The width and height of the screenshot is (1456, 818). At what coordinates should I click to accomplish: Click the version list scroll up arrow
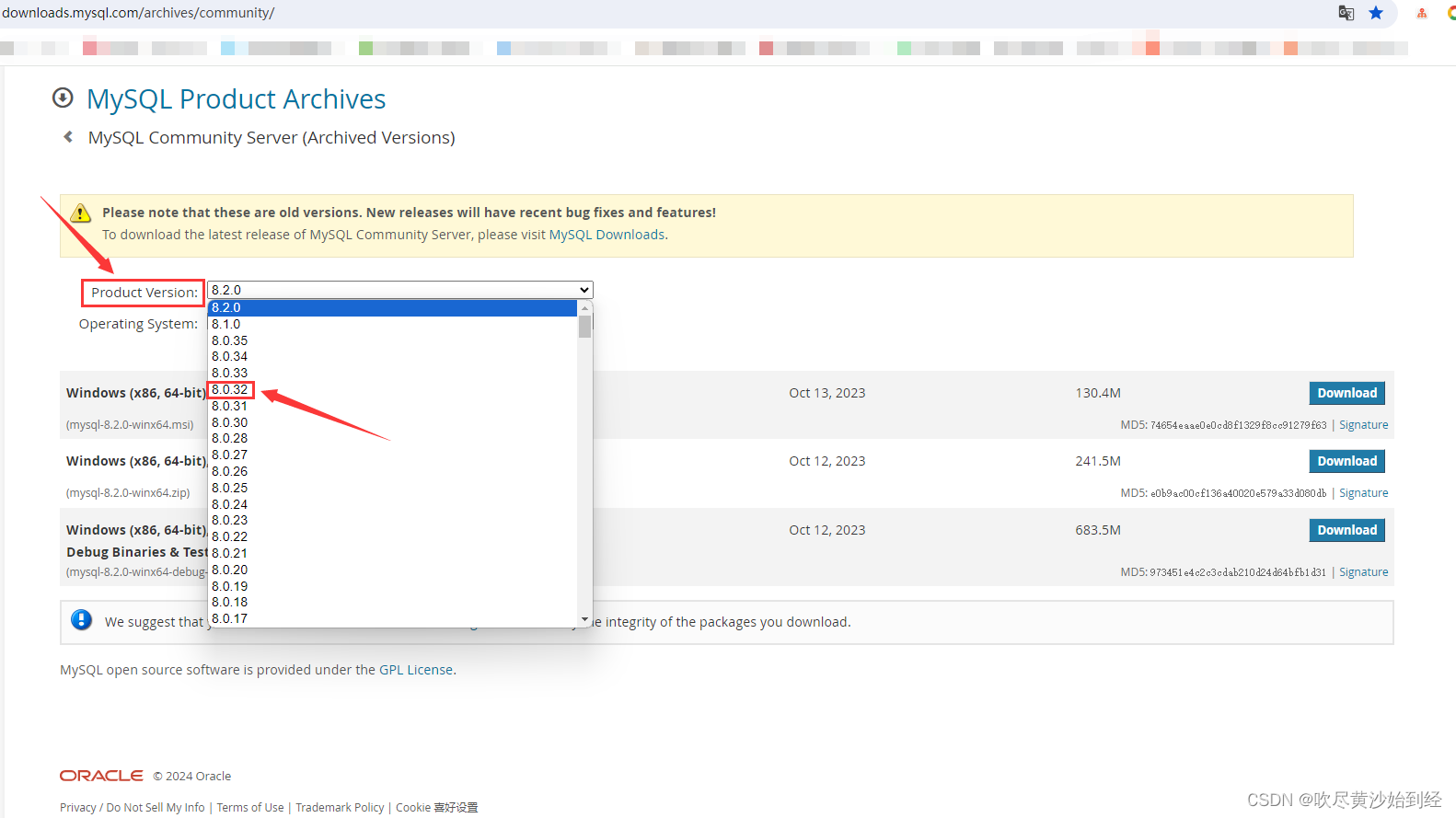[584, 307]
